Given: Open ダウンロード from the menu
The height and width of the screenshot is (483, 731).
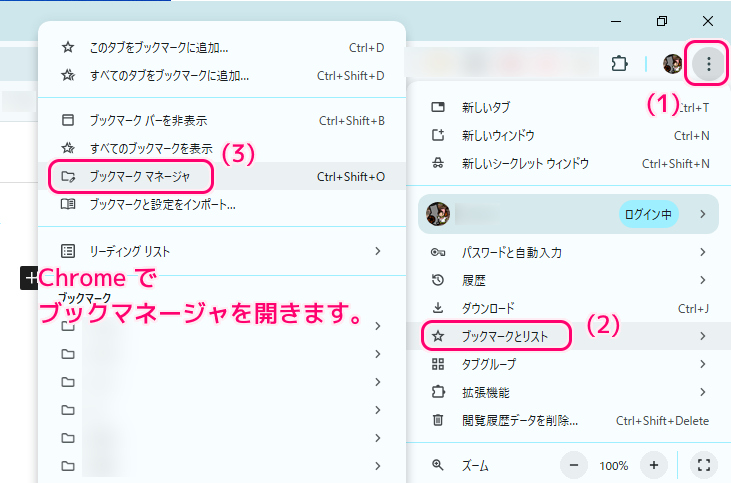Looking at the screenshot, I should pyautogui.click(x=488, y=308).
